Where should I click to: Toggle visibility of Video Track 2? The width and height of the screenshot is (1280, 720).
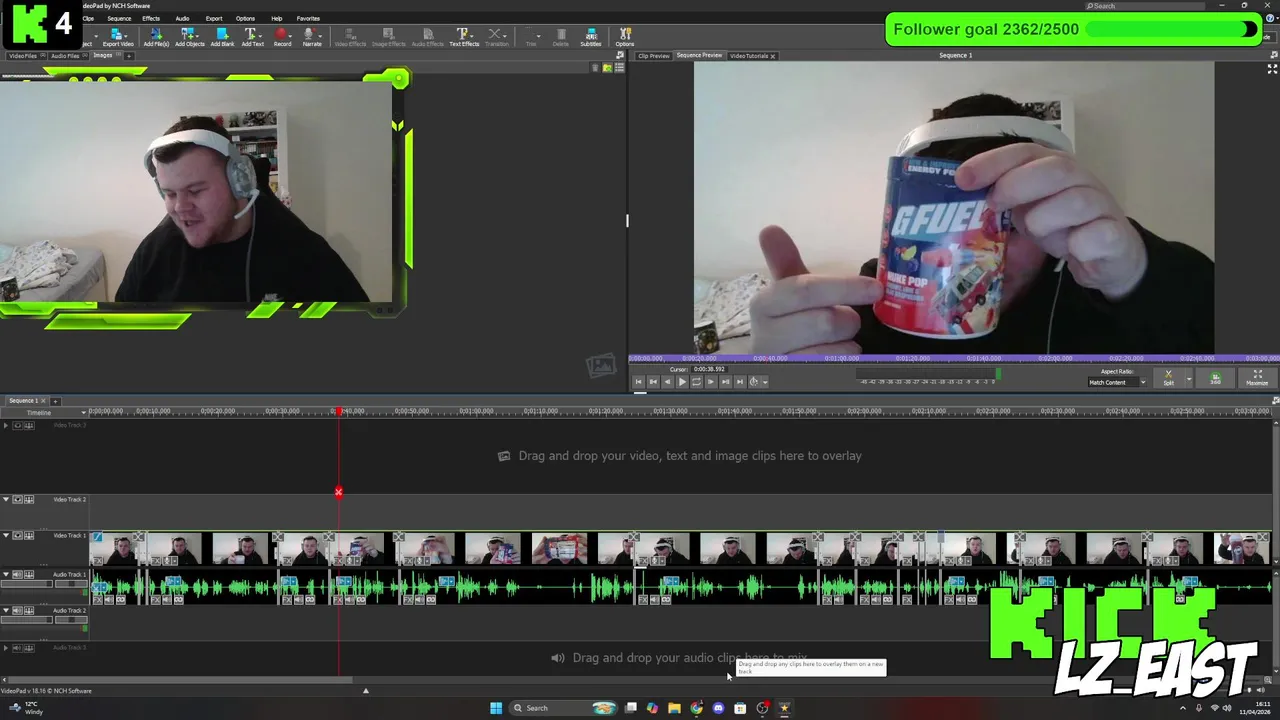click(17, 499)
